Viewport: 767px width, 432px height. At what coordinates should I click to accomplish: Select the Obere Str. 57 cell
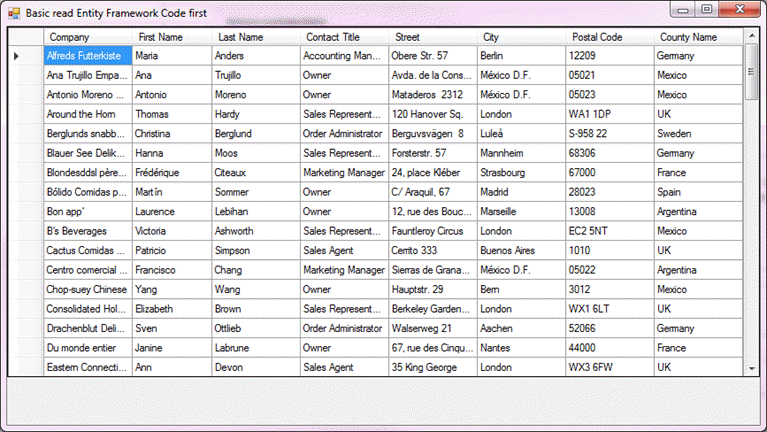(x=433, y=56)
